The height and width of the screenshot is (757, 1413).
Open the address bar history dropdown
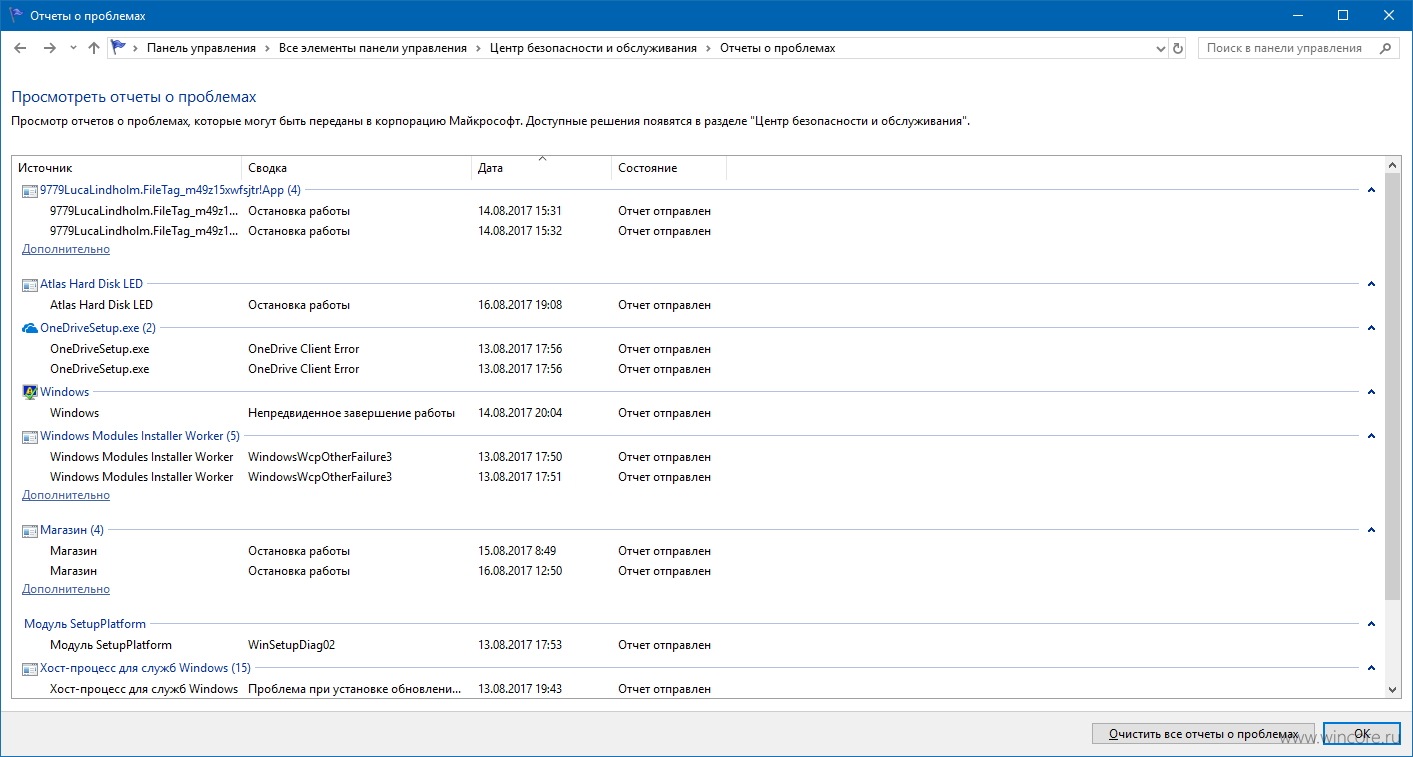1161,48
